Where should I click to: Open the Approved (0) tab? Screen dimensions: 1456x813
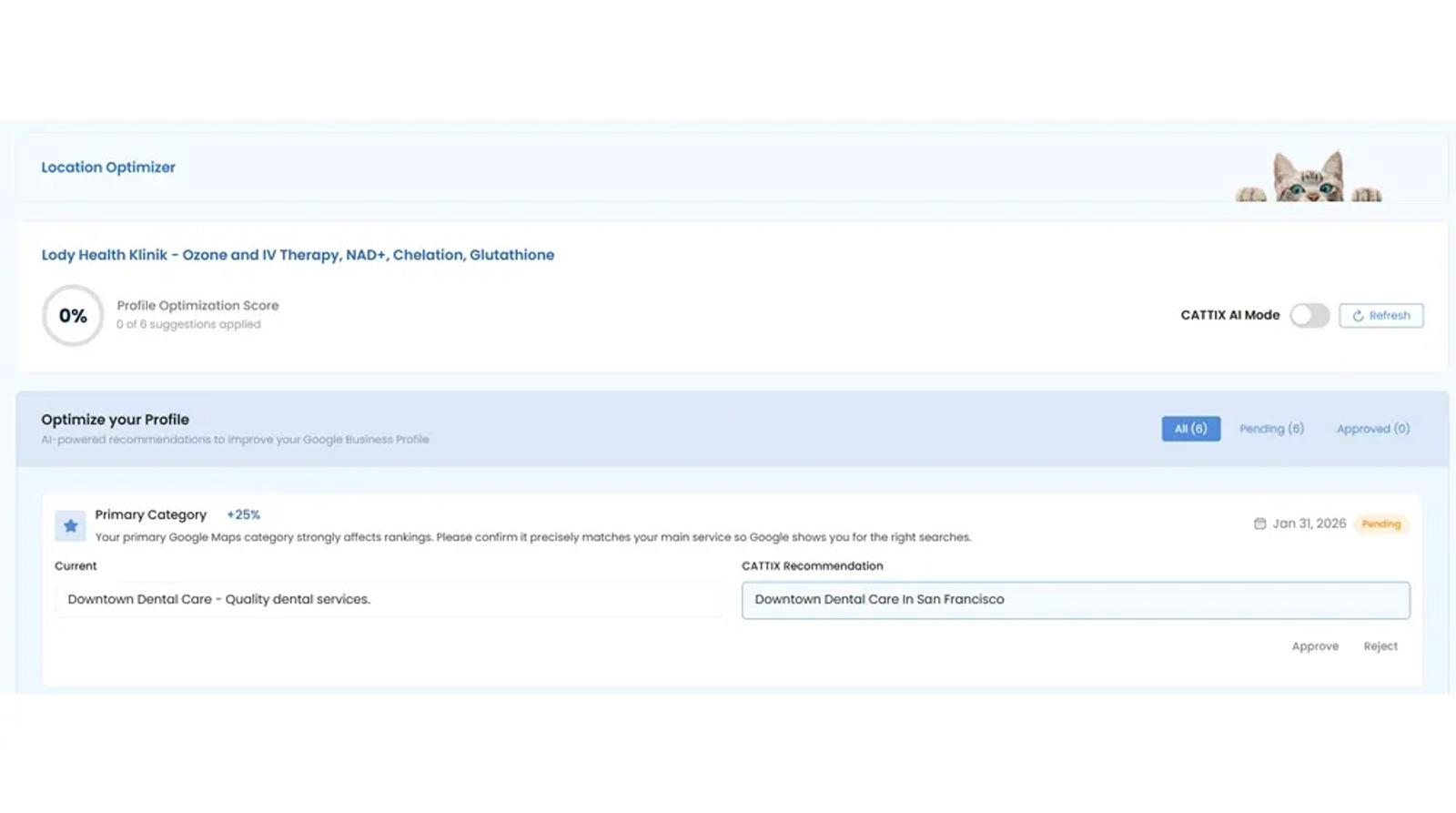1372,429
